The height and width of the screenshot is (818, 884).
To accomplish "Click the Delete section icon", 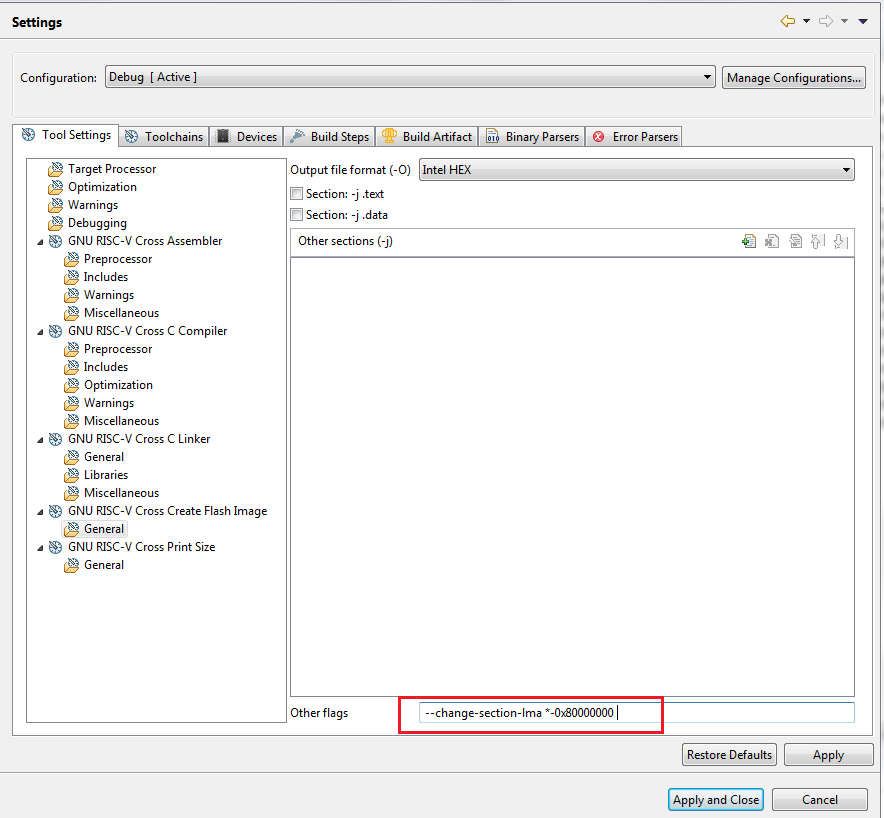I will pyautogui.click(x=772, y=241).
